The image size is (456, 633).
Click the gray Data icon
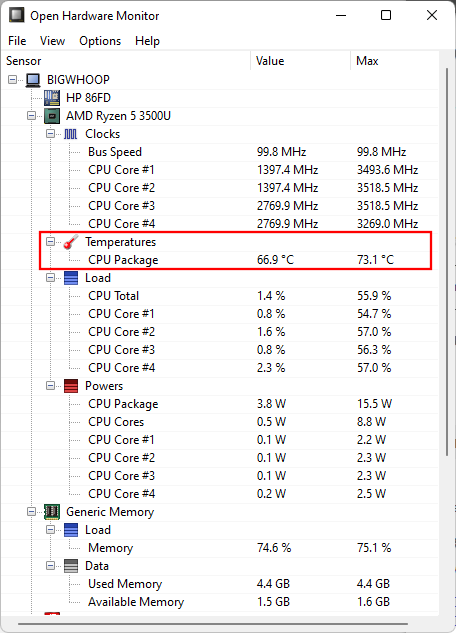[71, 566]
